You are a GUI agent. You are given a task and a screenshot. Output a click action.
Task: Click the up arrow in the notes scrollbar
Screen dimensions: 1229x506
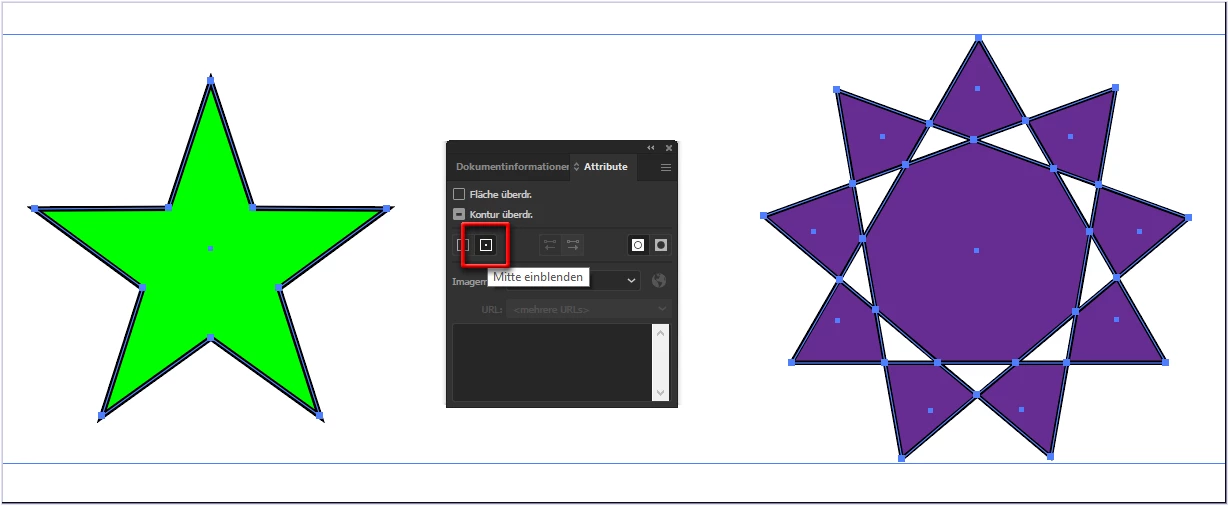click(660, 334)
